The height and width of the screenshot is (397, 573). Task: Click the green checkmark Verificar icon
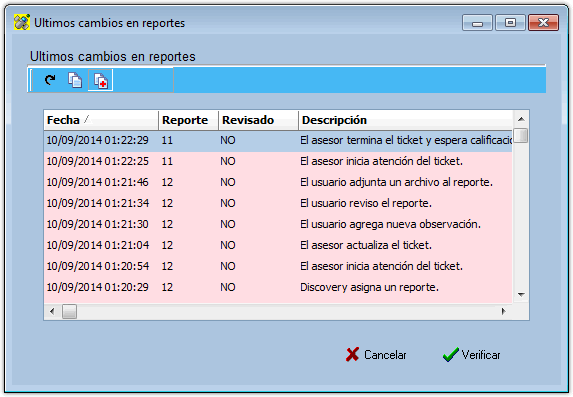(451, 354)
